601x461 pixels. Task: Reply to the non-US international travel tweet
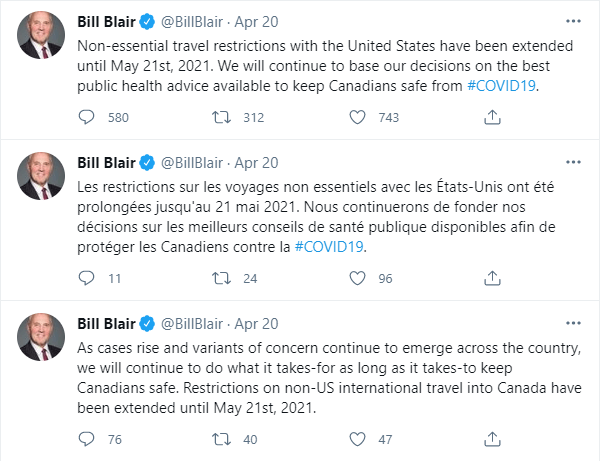pos(86,438)
